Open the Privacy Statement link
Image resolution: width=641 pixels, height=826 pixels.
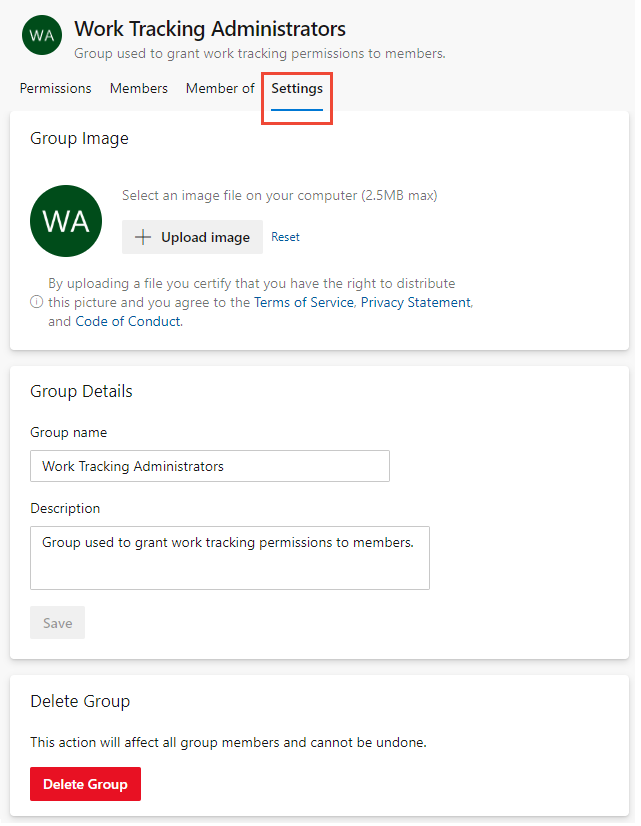415,301
